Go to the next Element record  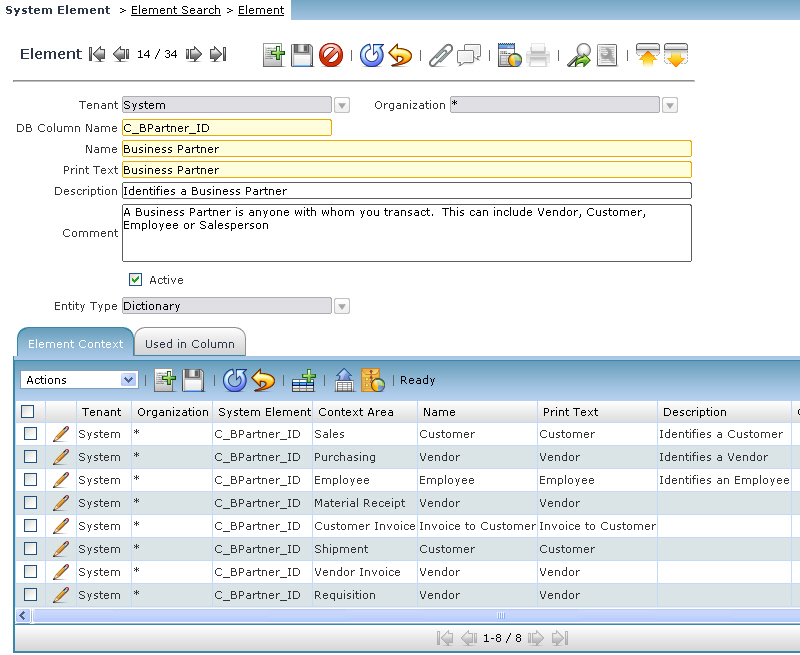point(193,54)
